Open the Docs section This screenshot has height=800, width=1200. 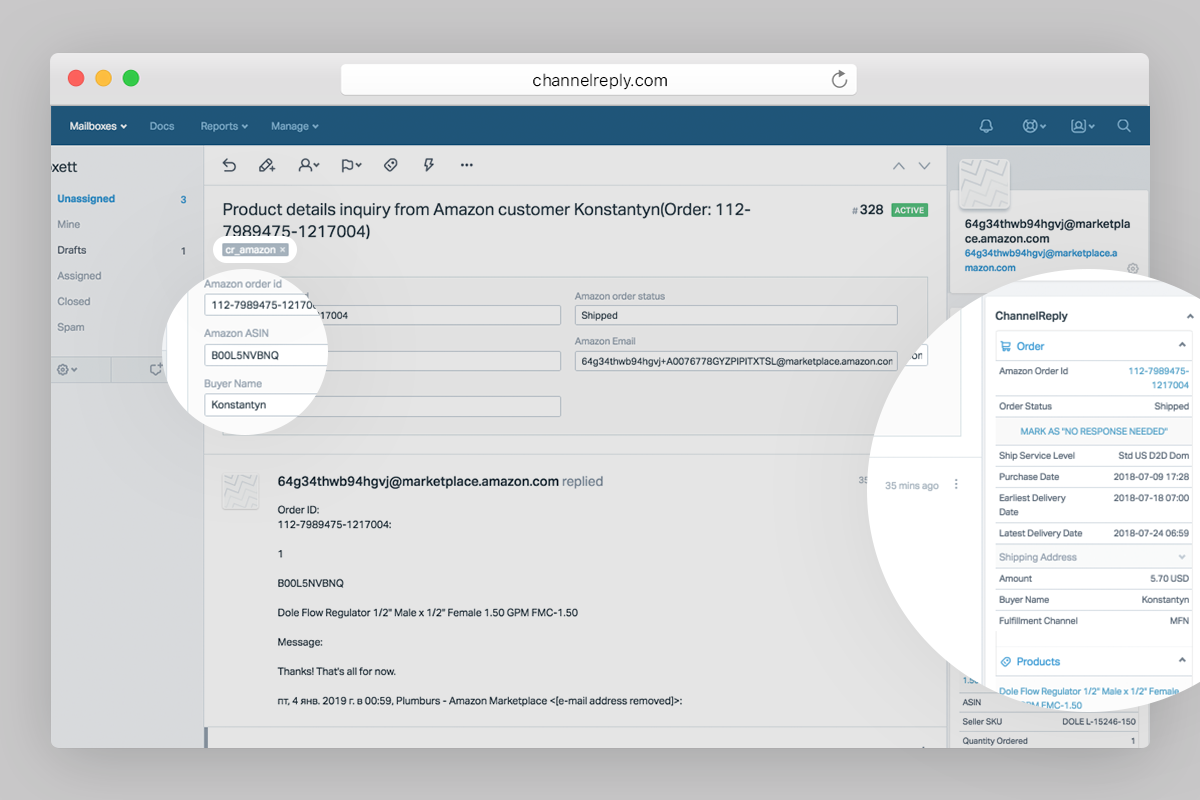[x=162, y=126]
